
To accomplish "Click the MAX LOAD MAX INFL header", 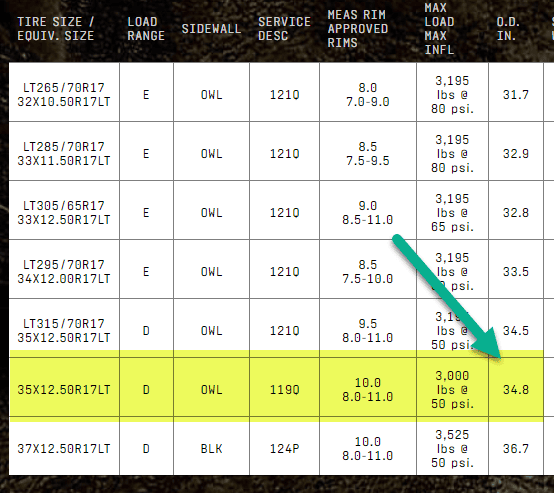I will [439, 29].
